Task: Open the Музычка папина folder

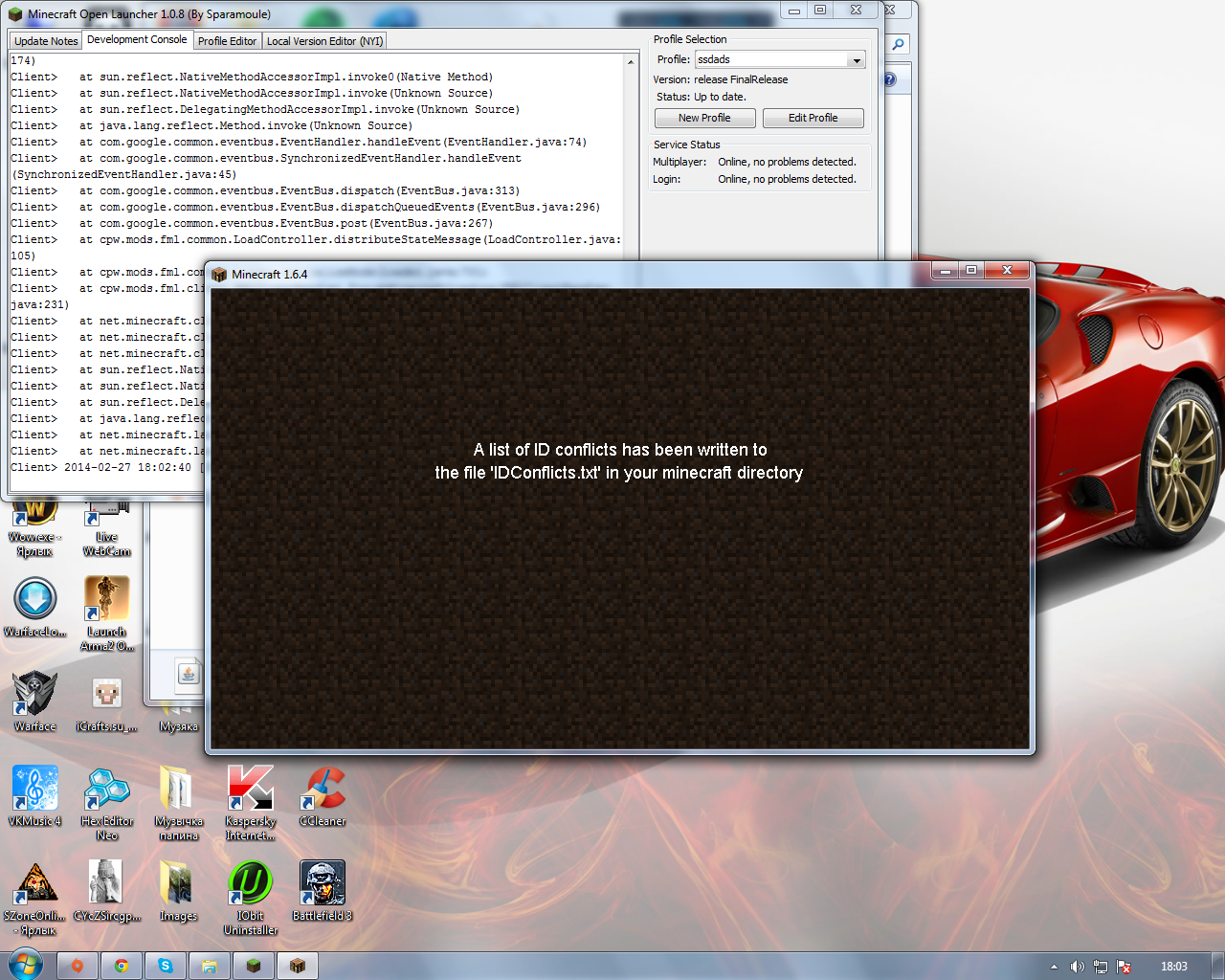Action: 179,802
